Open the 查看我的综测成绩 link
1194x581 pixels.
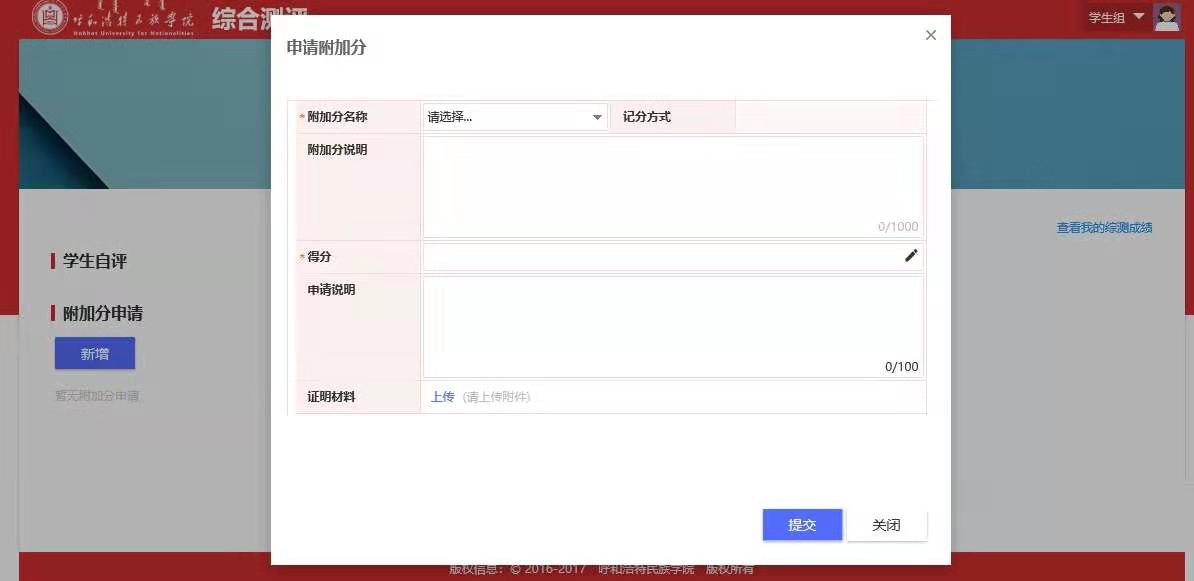[x=1104, y=228]
